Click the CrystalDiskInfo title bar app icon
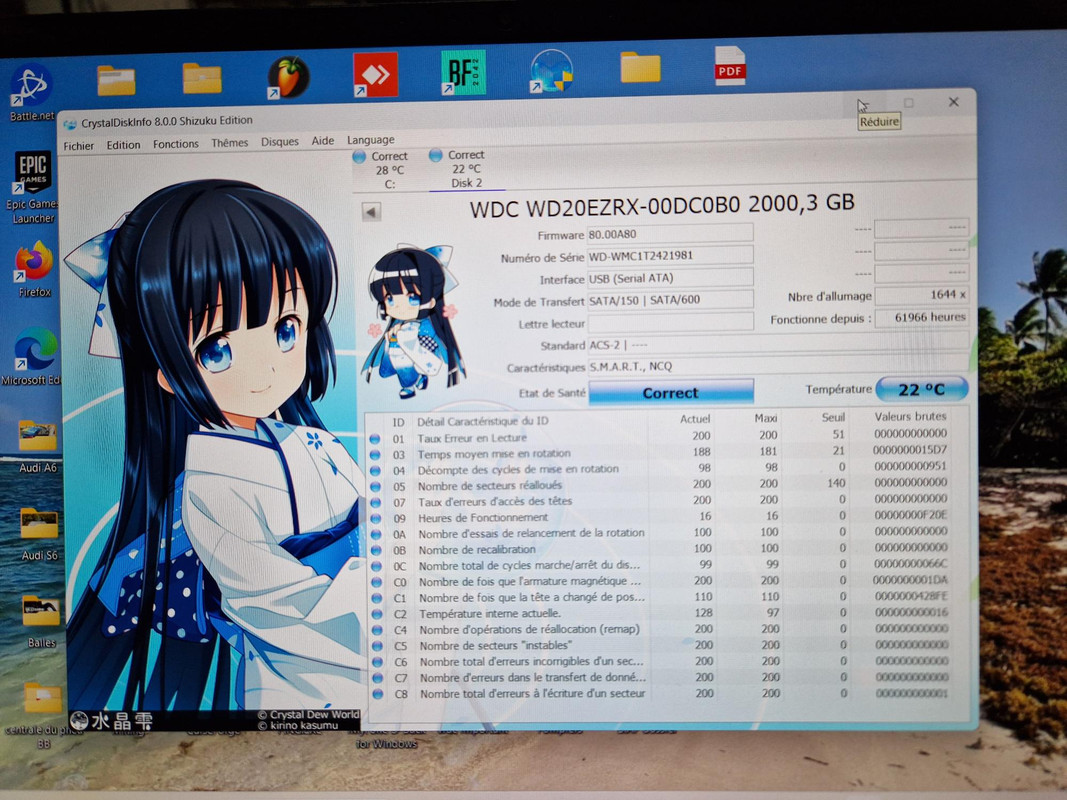The image size is (1067, 800). 70,124
